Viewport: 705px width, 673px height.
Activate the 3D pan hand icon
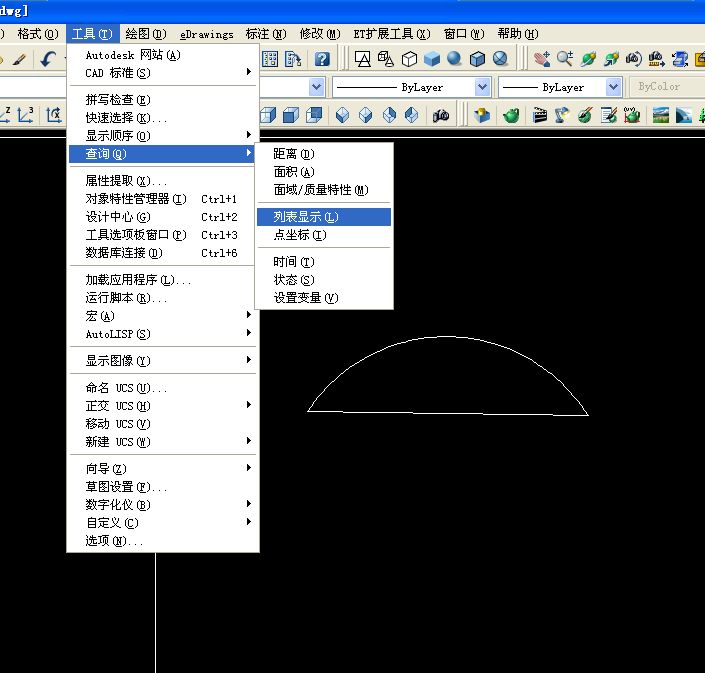point(542,59)
